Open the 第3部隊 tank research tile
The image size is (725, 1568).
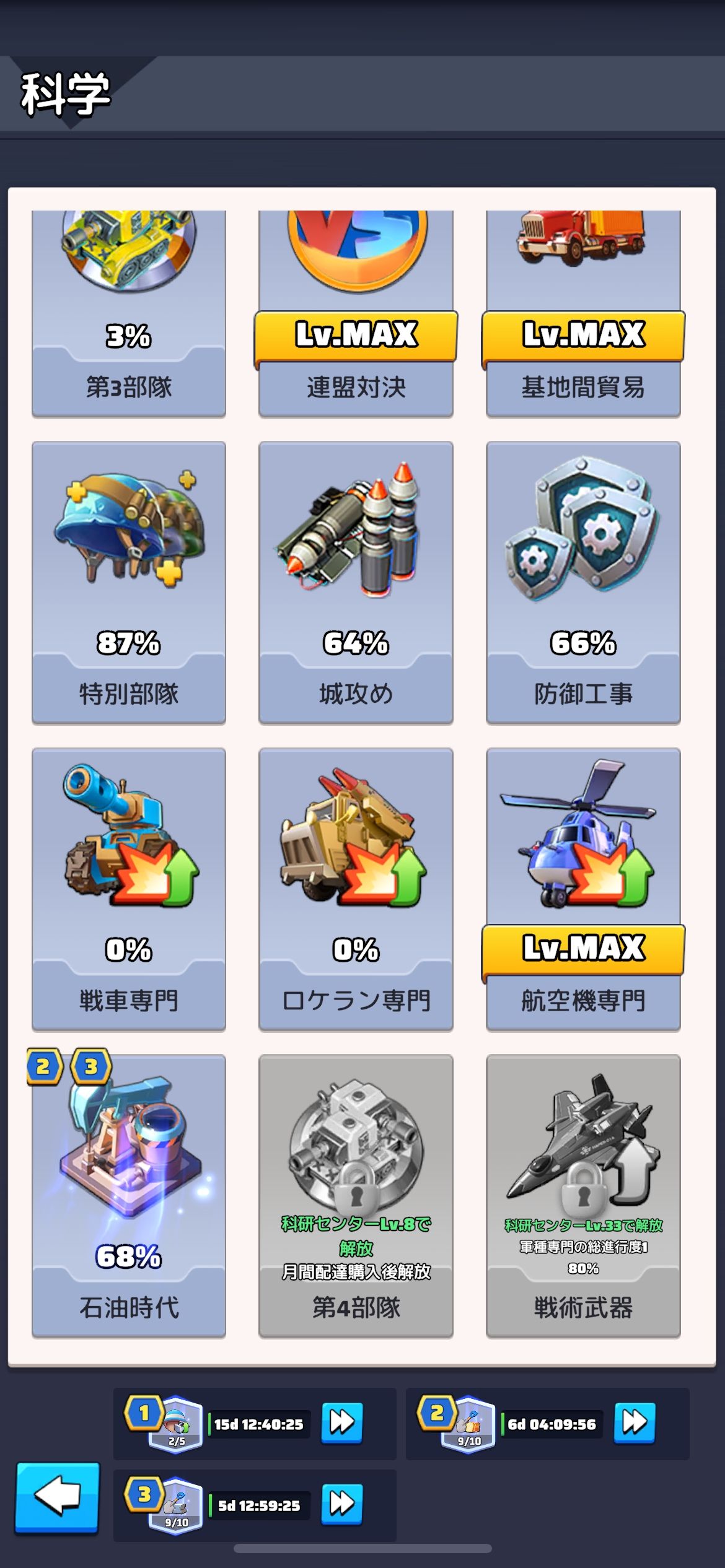129,314
